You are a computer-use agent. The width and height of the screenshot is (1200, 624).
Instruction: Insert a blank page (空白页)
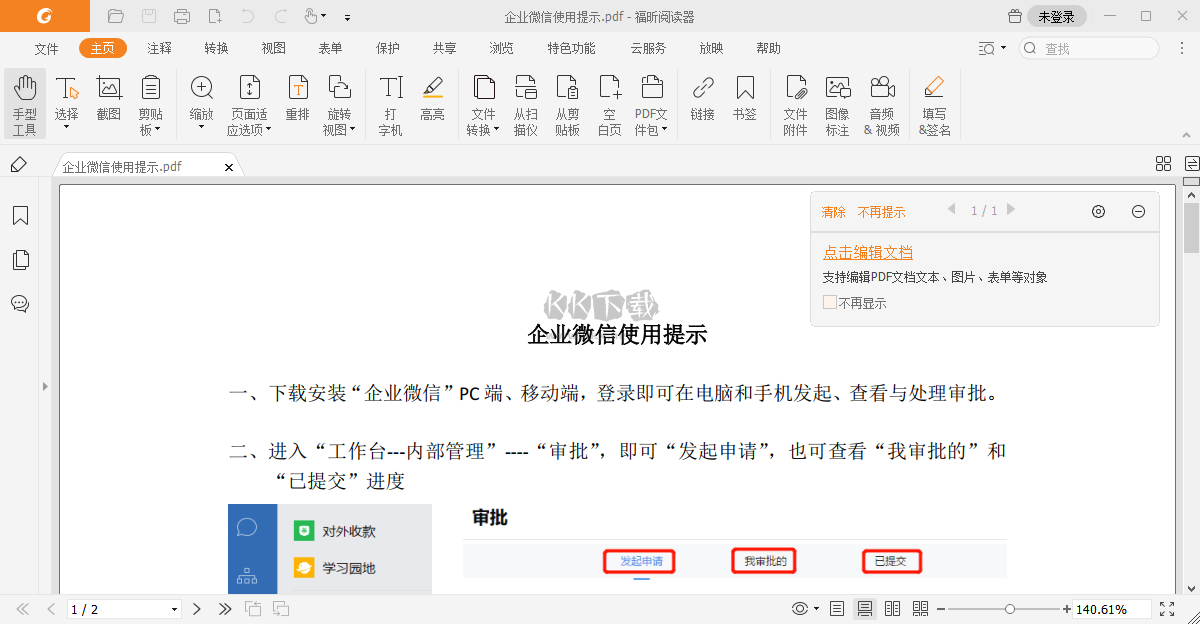pos(610,100)
